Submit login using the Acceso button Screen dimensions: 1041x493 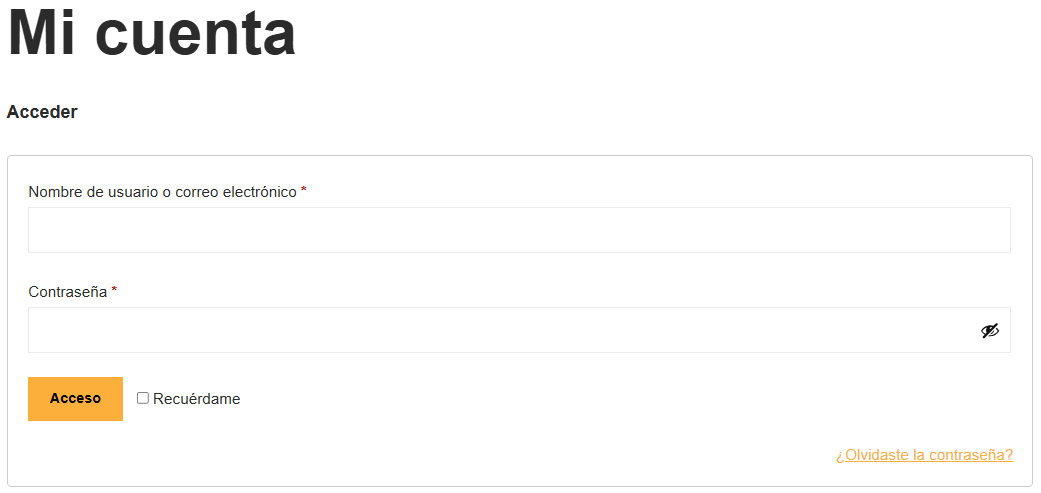click(75, 399)
